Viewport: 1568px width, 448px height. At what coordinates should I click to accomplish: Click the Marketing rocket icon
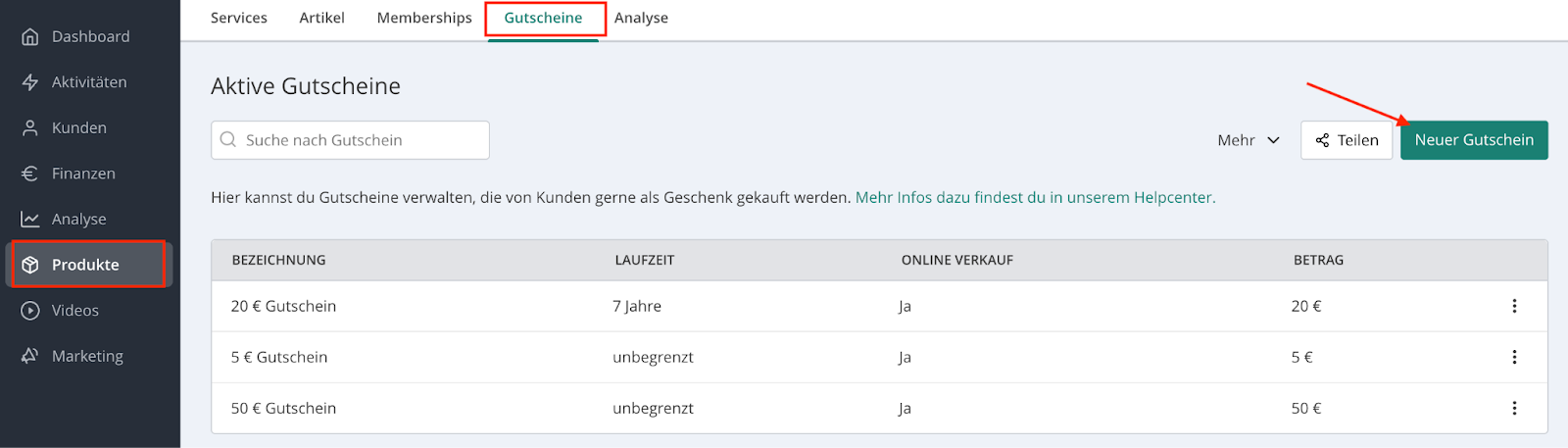[30, 356]
